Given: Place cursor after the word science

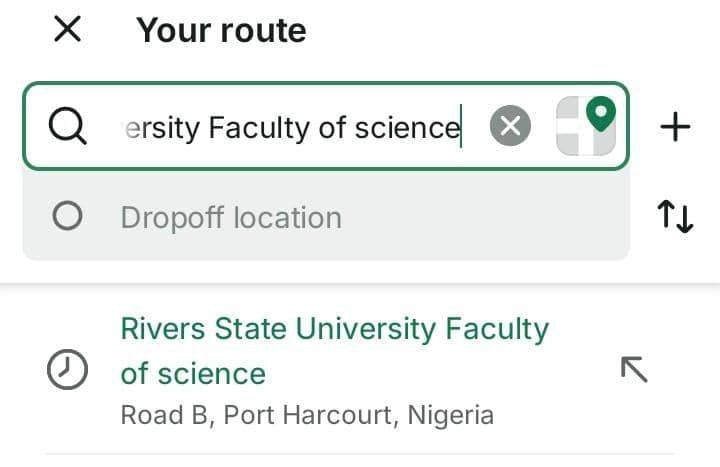Looking at the screenshot, I should [x=462, y=128].
